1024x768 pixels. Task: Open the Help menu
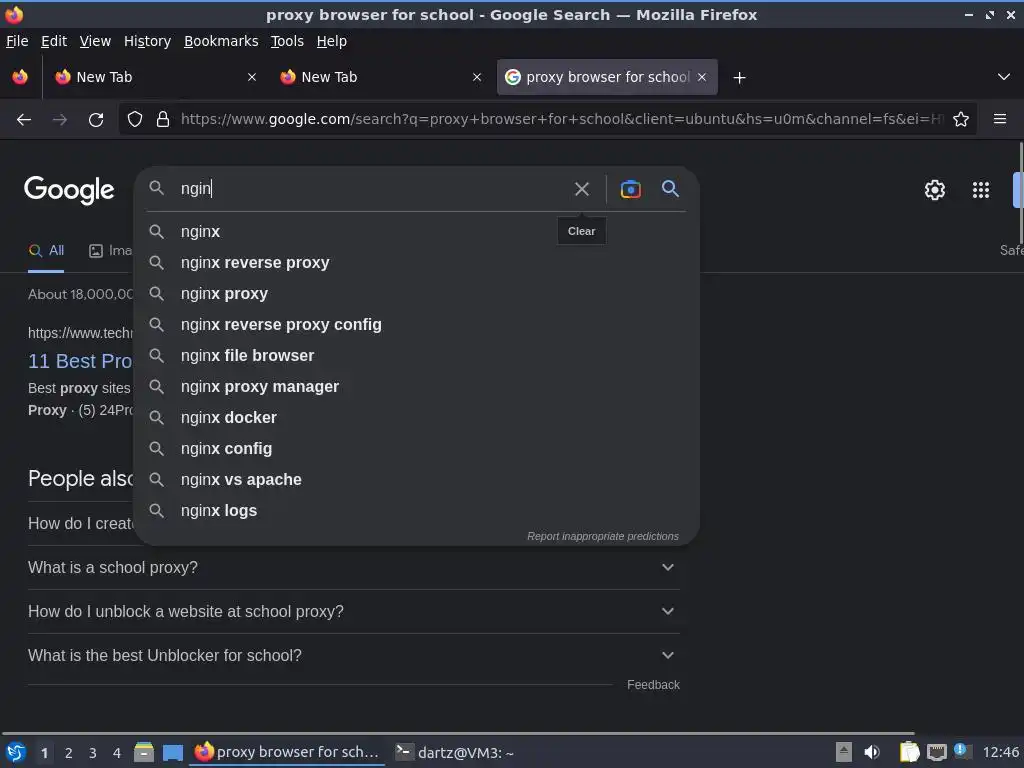[332, 41]
